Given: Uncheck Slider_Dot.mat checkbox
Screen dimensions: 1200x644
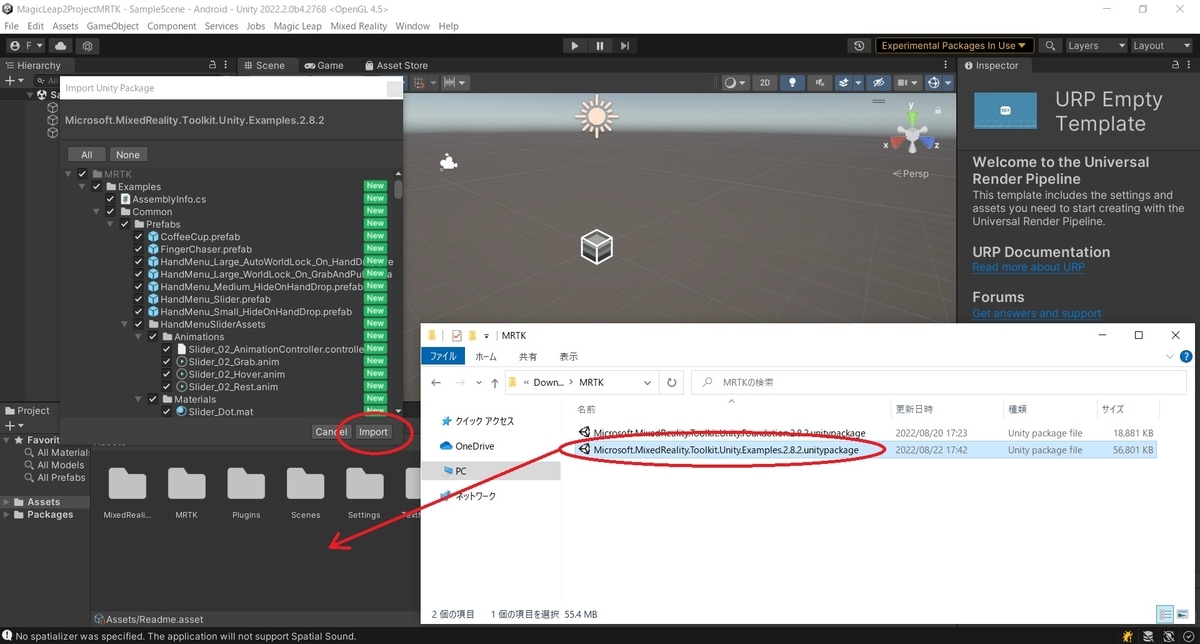Looking at the screenshot, I should point(167,411).
